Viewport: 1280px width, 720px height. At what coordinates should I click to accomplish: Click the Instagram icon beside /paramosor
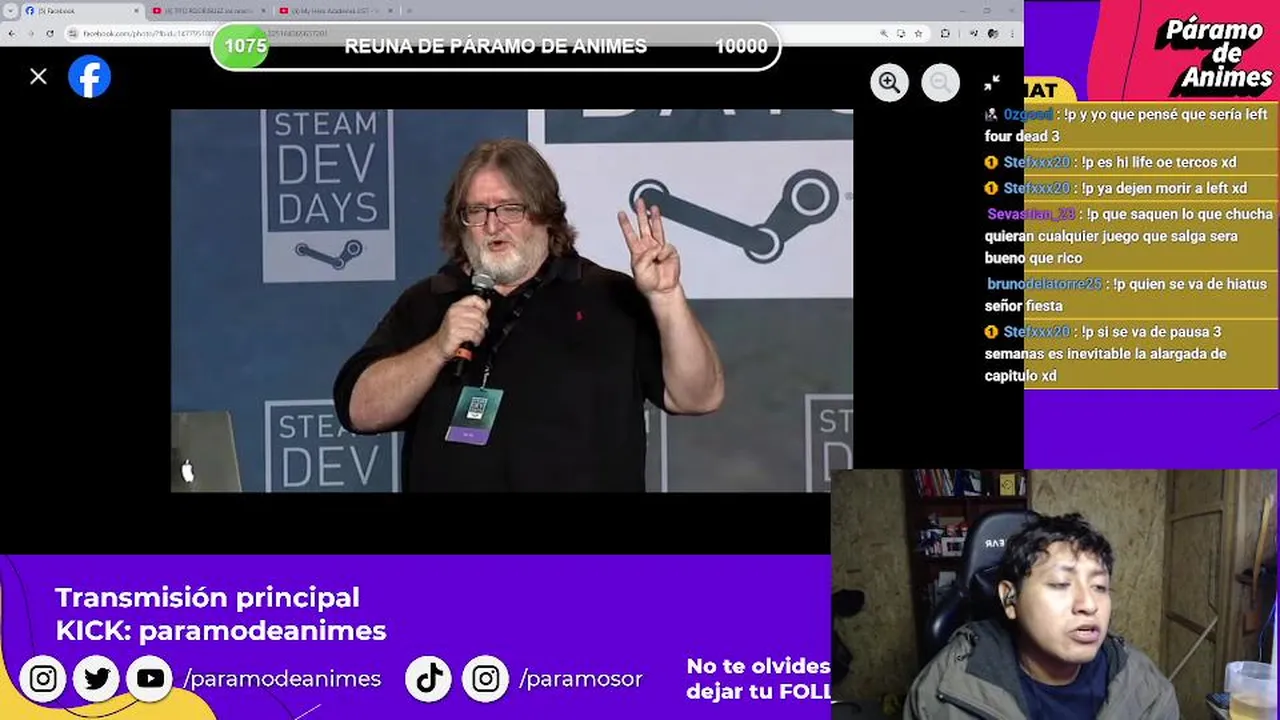pos(485,679)
